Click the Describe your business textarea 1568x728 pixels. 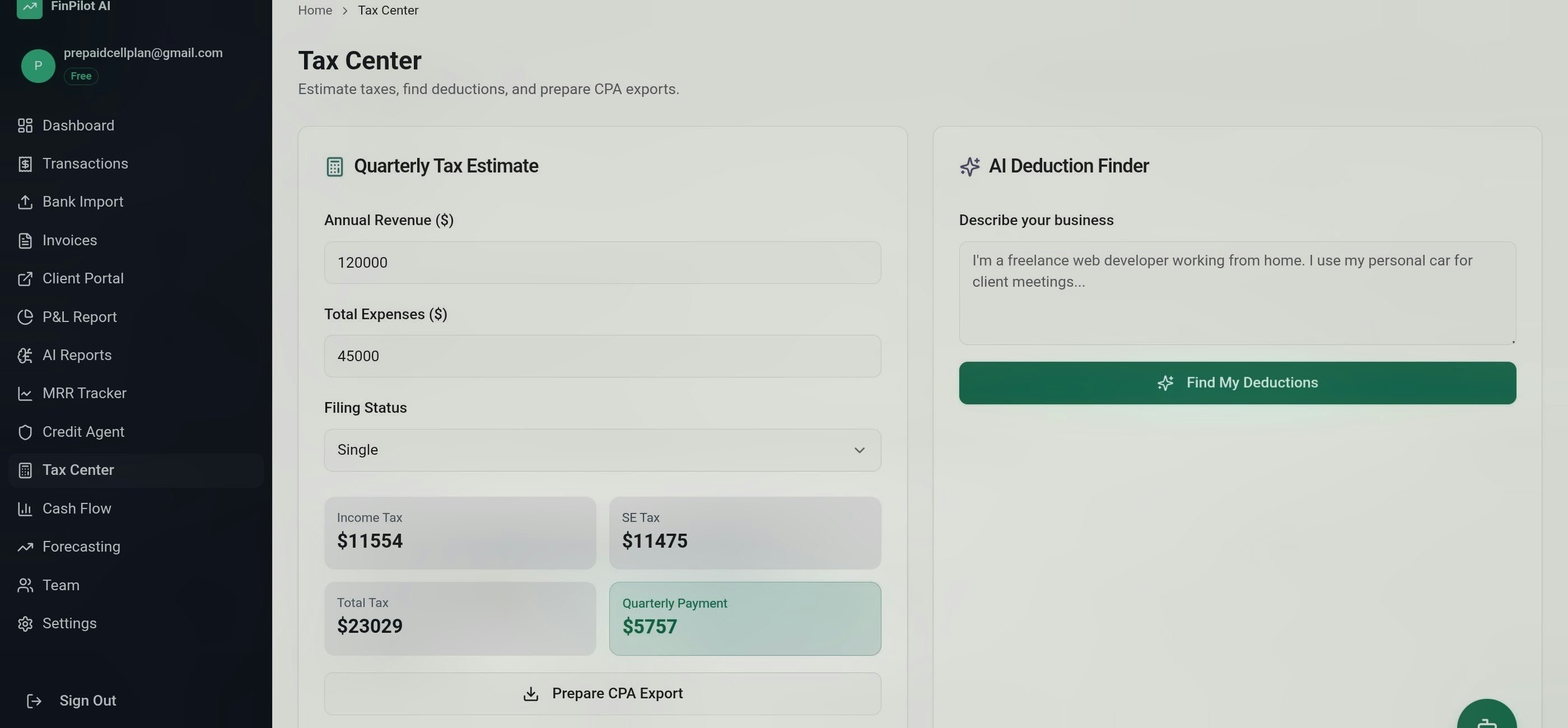[x=1237, y=293]
